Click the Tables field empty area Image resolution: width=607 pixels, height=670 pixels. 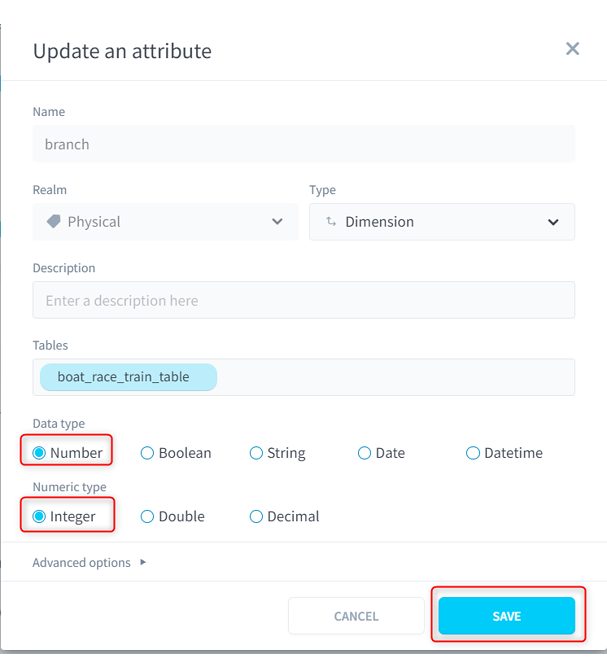(x=395, y=377)
